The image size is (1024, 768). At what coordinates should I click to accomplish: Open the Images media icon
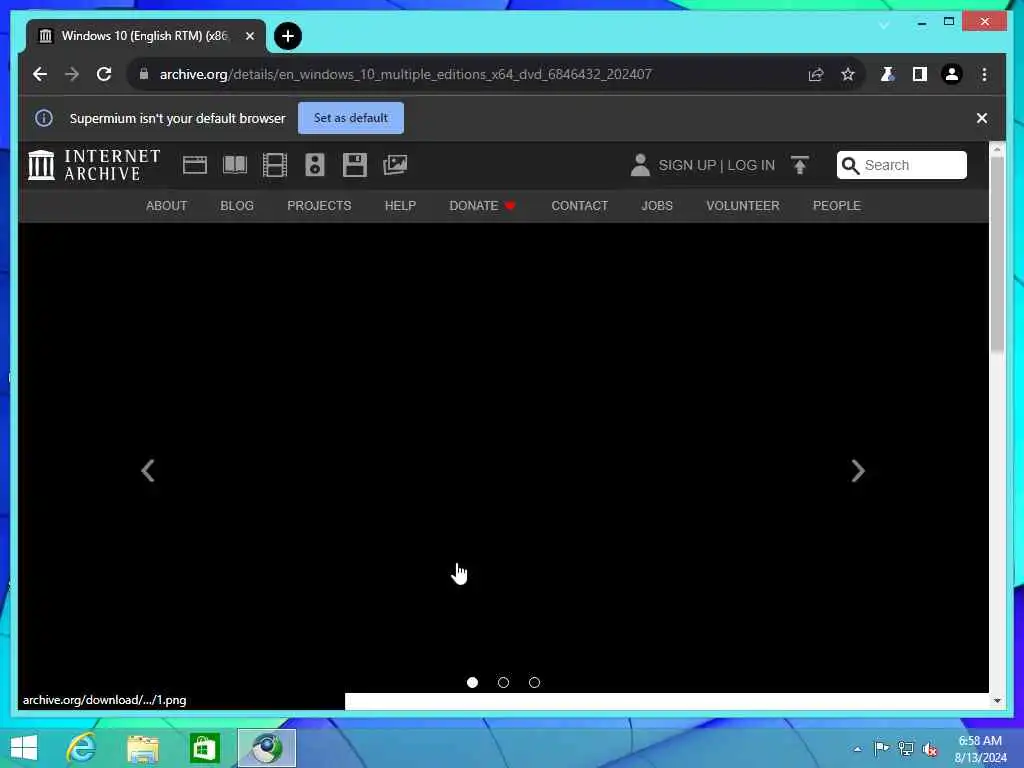395,165
